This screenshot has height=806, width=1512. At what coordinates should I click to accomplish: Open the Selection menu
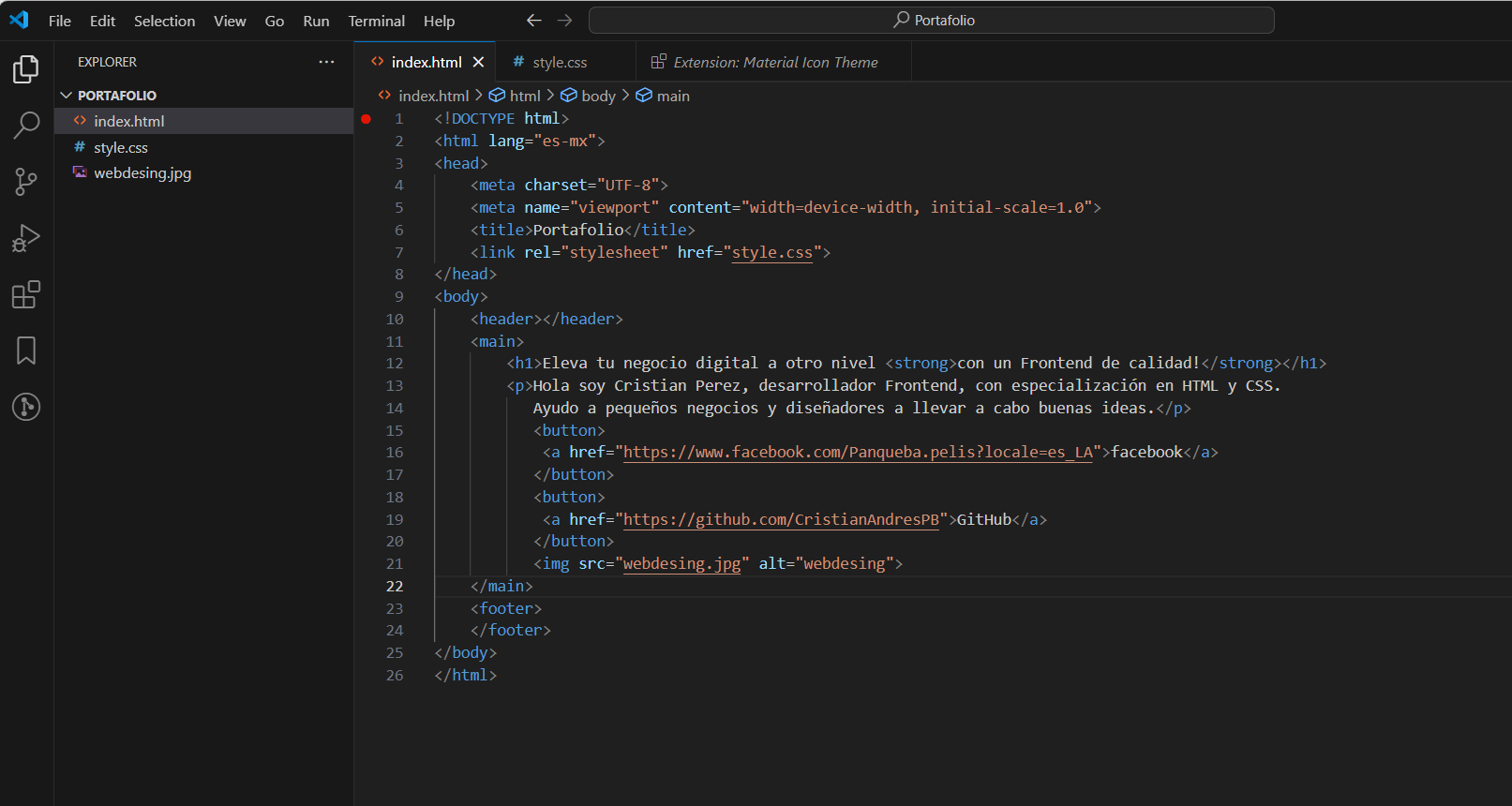164,21
